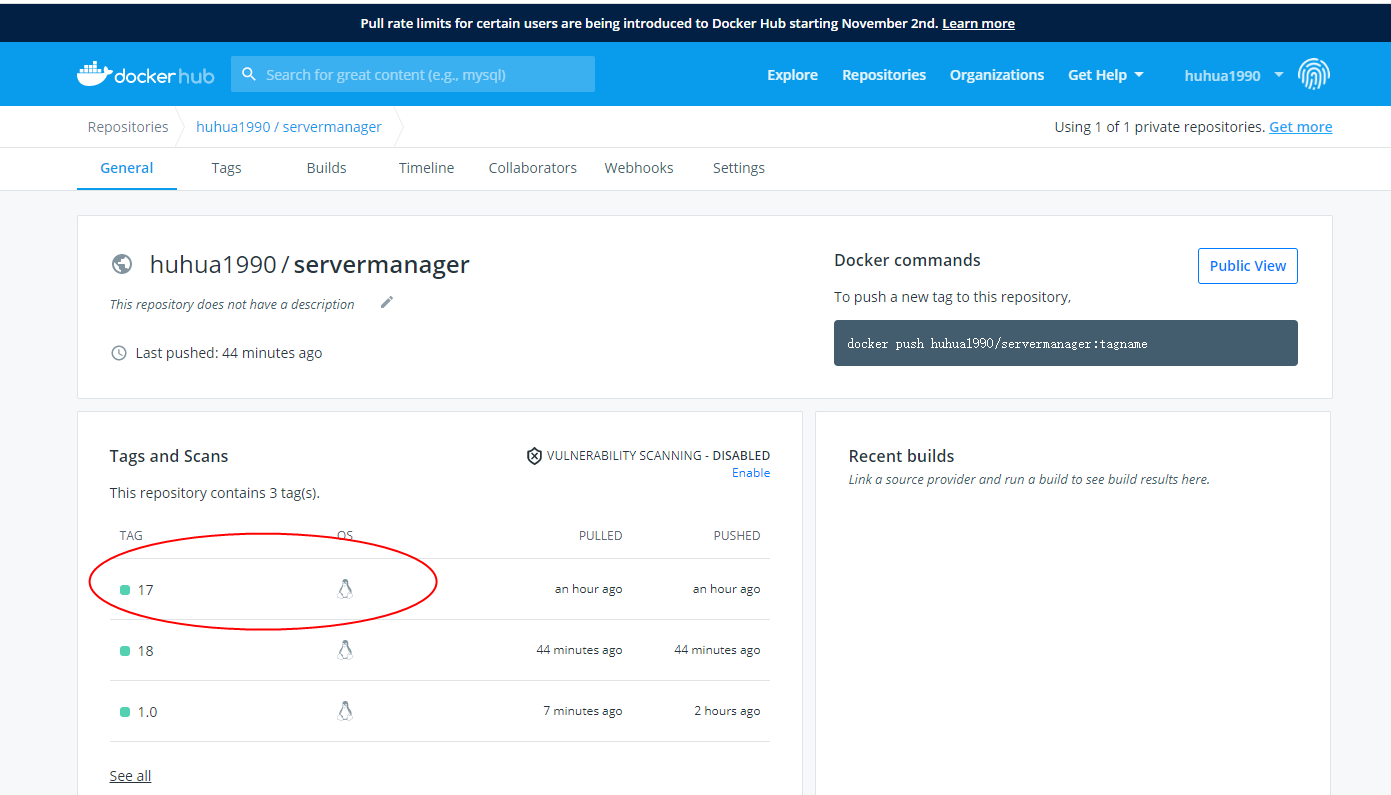Click the huhua1990 username label
Image resolution: width=1391 pixels, height=795 pixels.
click(x=1222, y=75)
